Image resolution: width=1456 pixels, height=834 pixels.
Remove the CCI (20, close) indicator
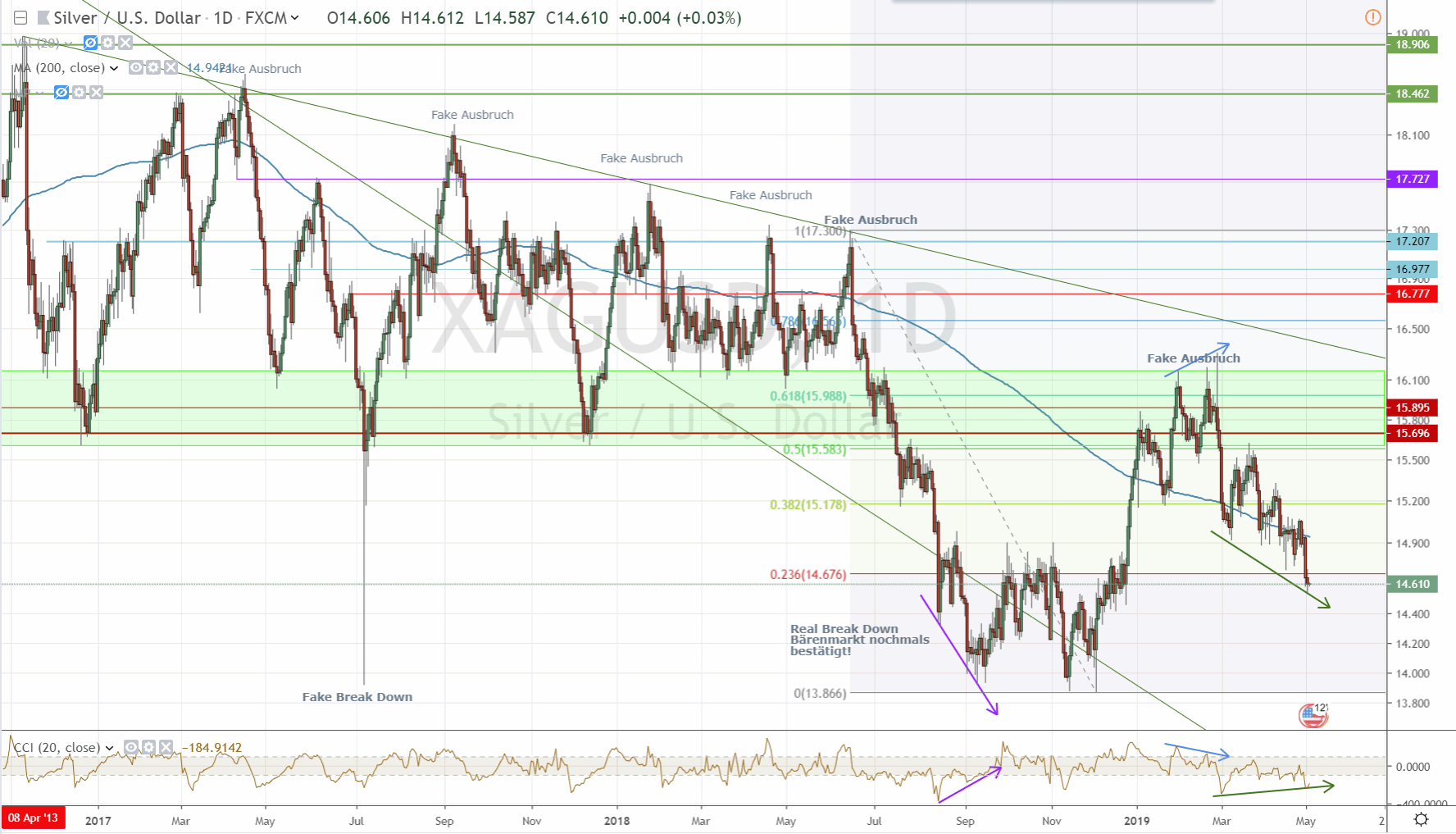coord(166,747)
